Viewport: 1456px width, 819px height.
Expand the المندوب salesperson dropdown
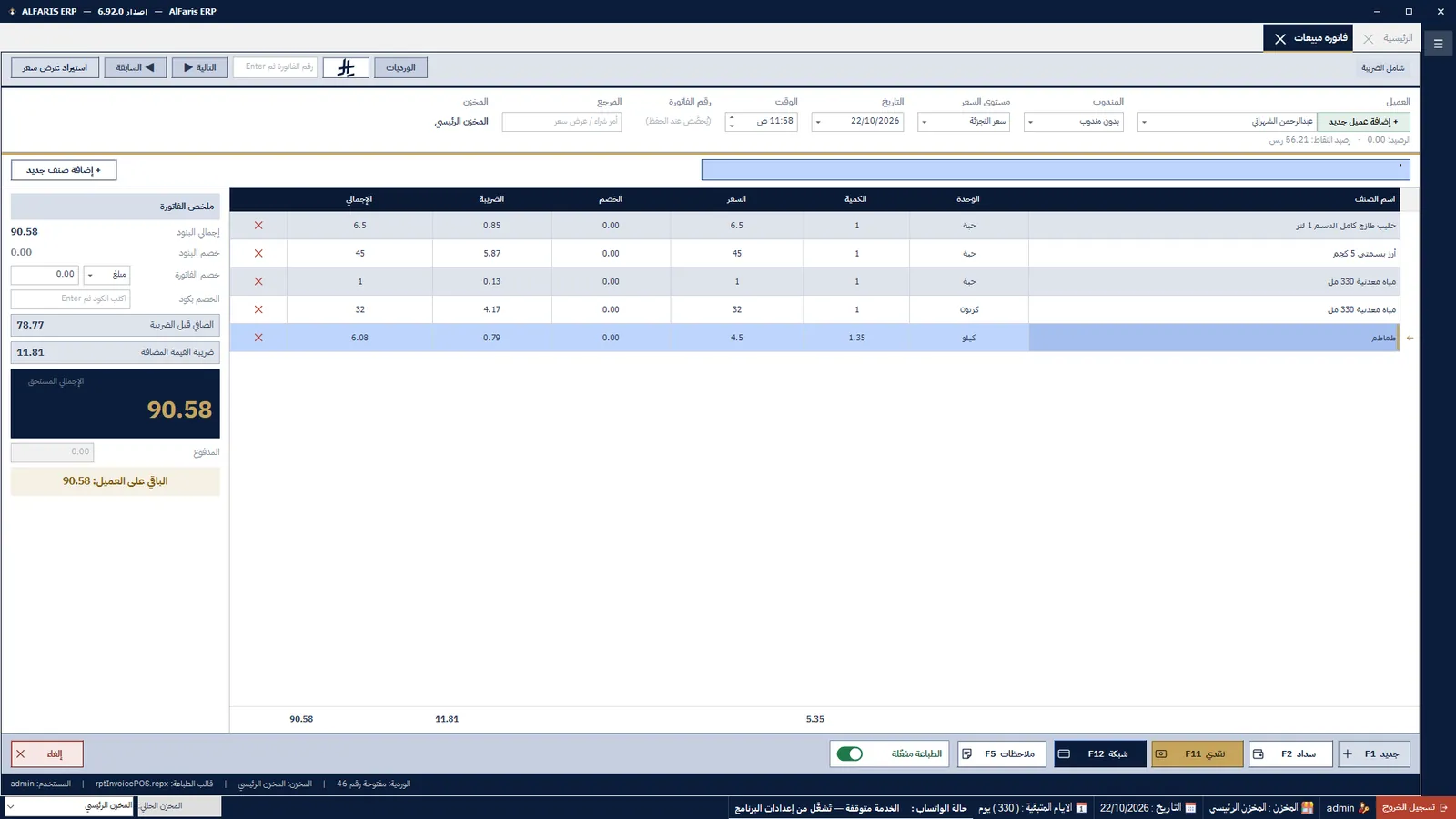[x=1030, y=122]
